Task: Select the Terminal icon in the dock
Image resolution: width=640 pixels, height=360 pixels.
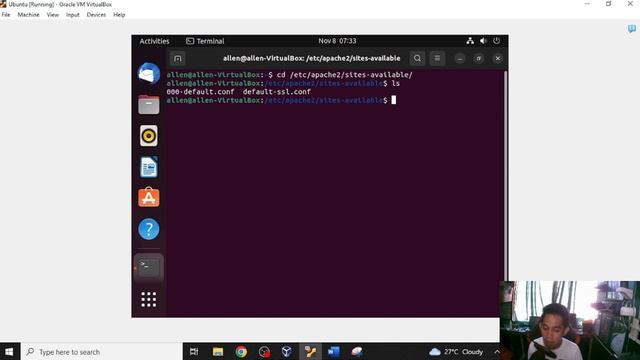Action: click(x=149, y=267)
